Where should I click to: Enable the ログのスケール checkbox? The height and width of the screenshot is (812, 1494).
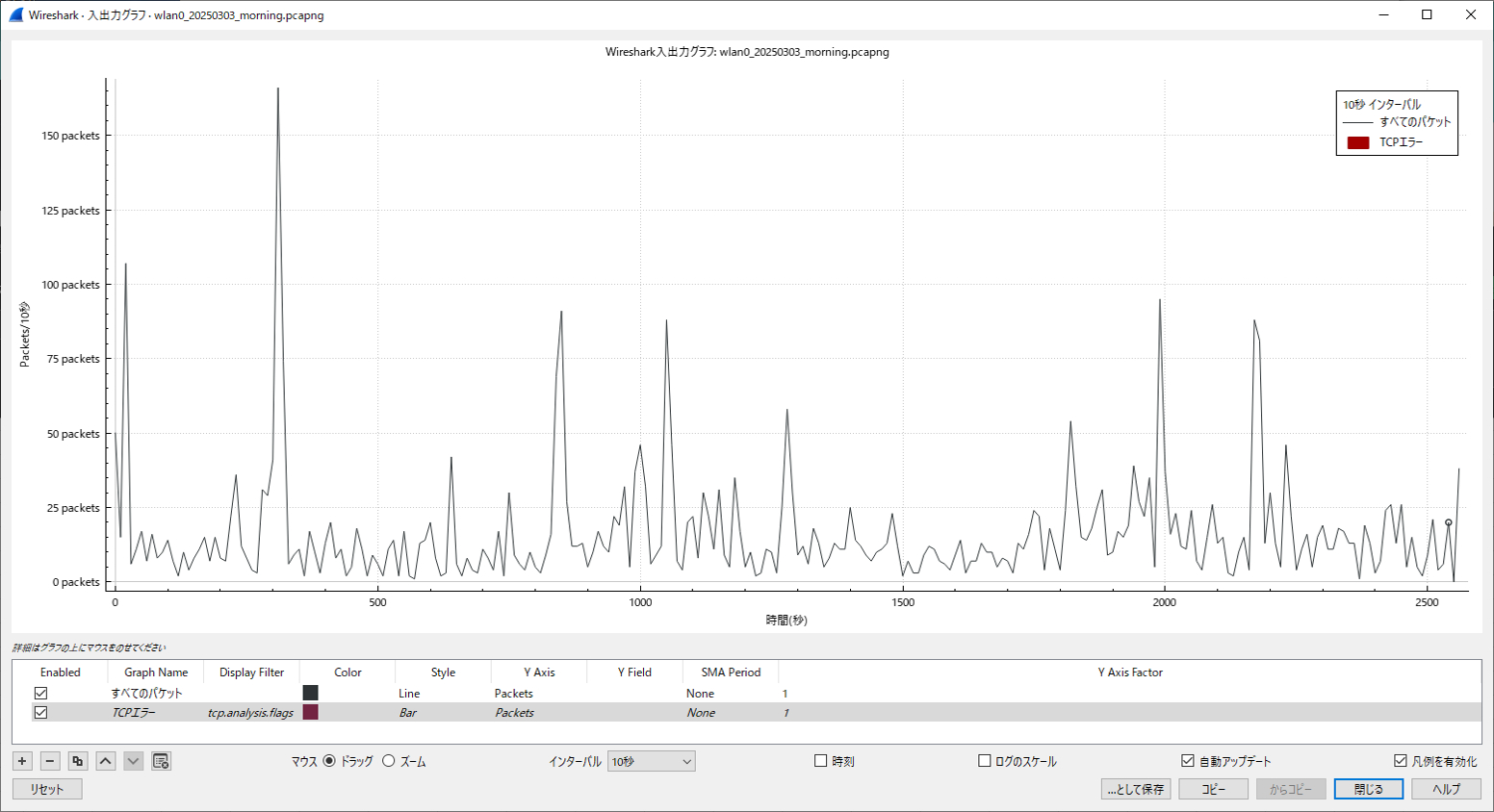984,760
